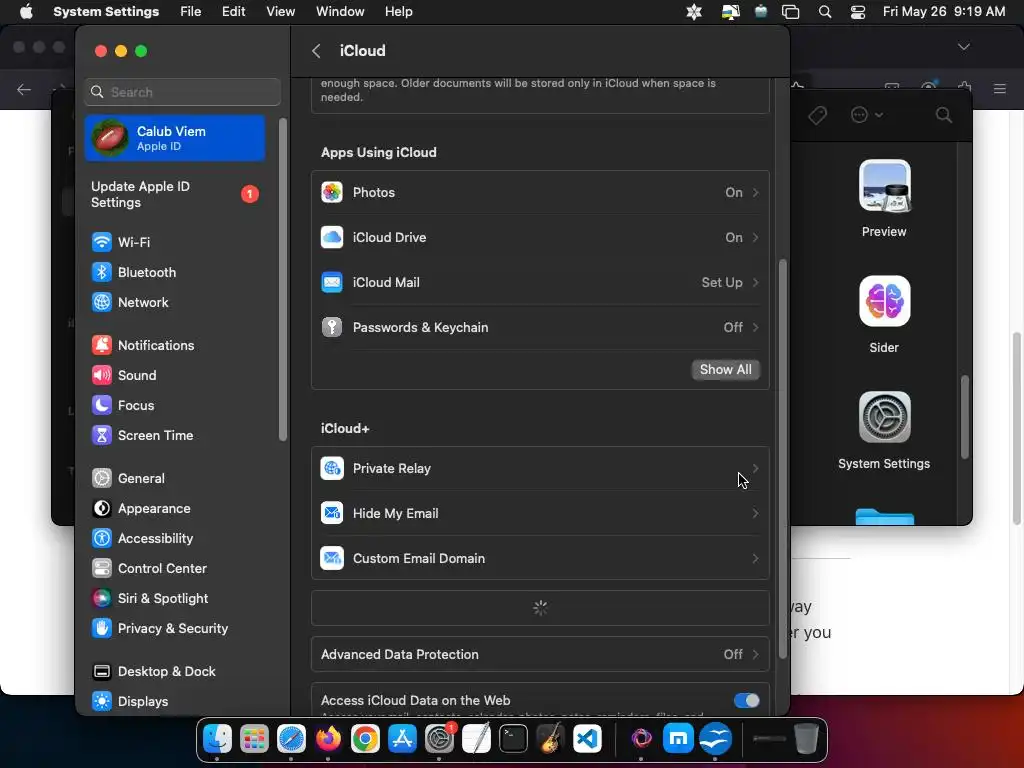The image size is (1024, 768).
Task: Open Custom Email Domain row chevron
Action: click(756, 558)
